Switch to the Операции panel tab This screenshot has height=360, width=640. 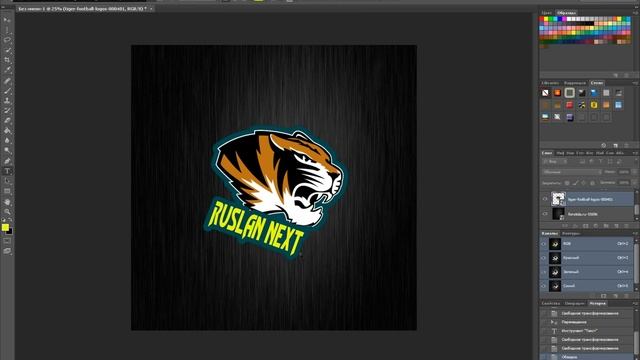[575, 303]
